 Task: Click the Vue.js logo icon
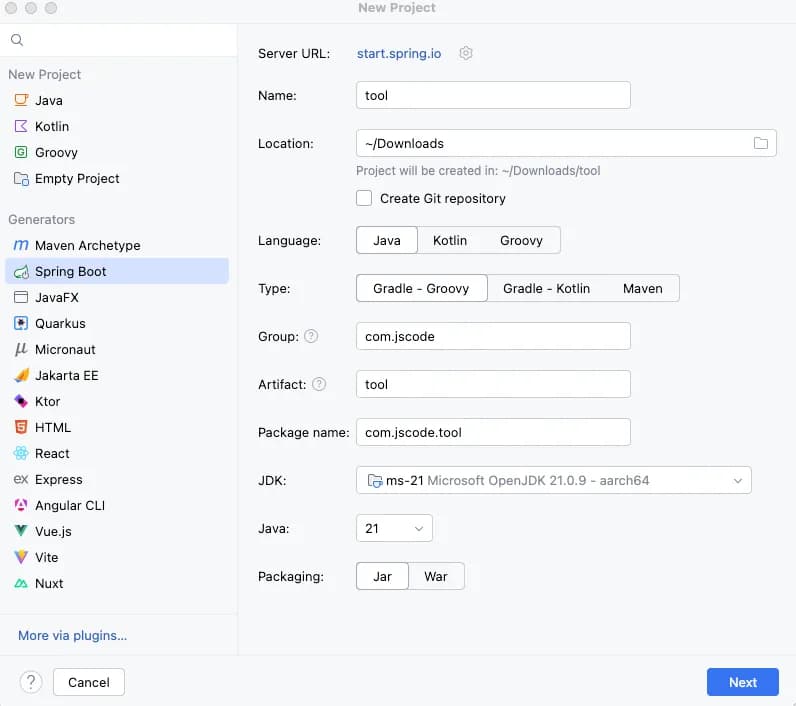tap(21, 531)
